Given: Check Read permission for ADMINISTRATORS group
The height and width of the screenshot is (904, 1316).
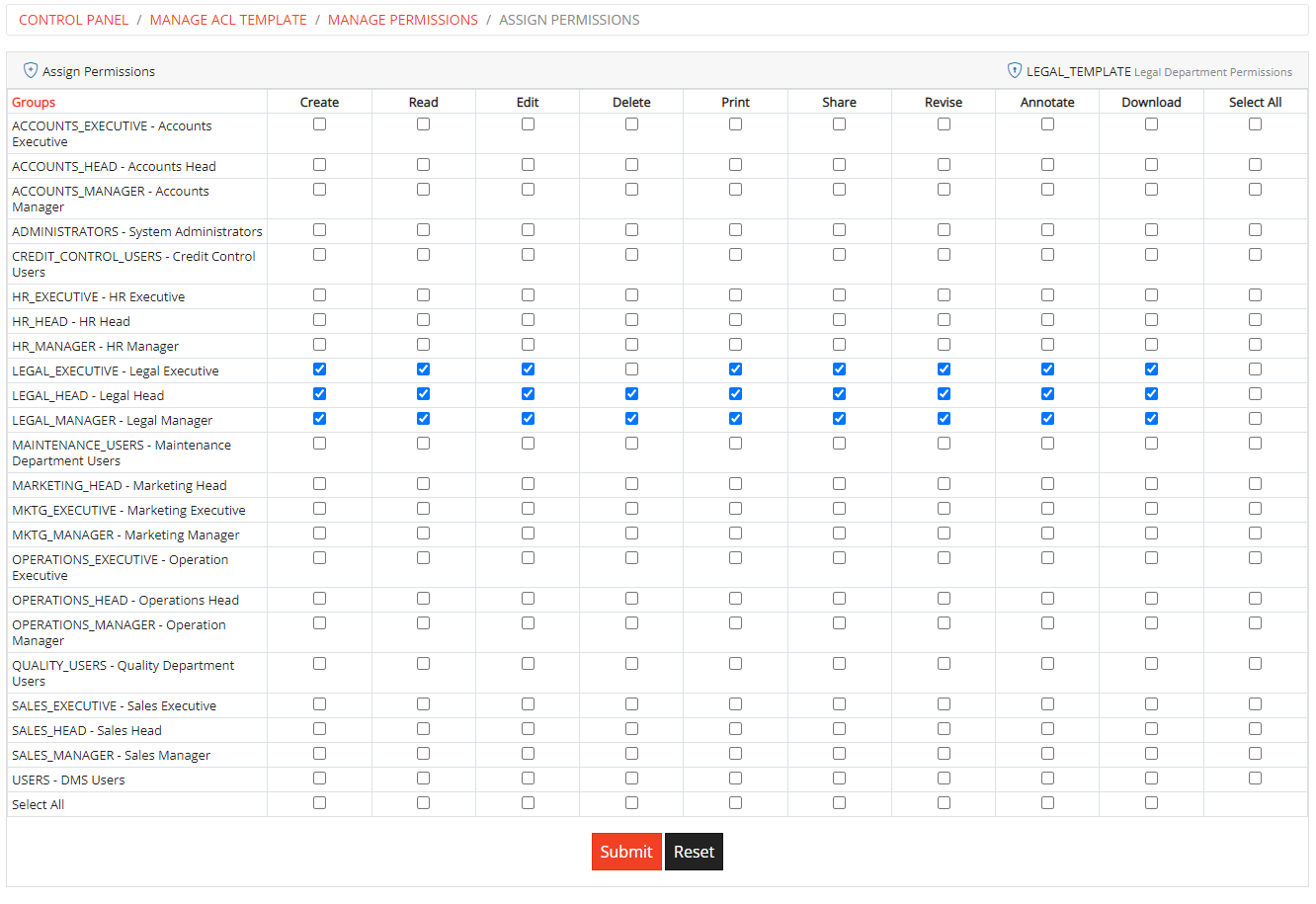Looking at the screenshot, I should [x=423, y=230].
